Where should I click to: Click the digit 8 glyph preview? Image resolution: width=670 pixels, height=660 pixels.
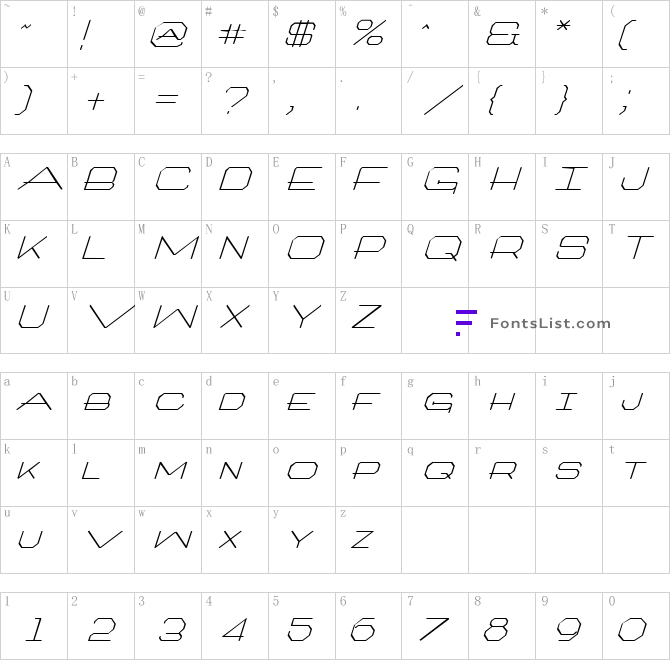point(496,629)
